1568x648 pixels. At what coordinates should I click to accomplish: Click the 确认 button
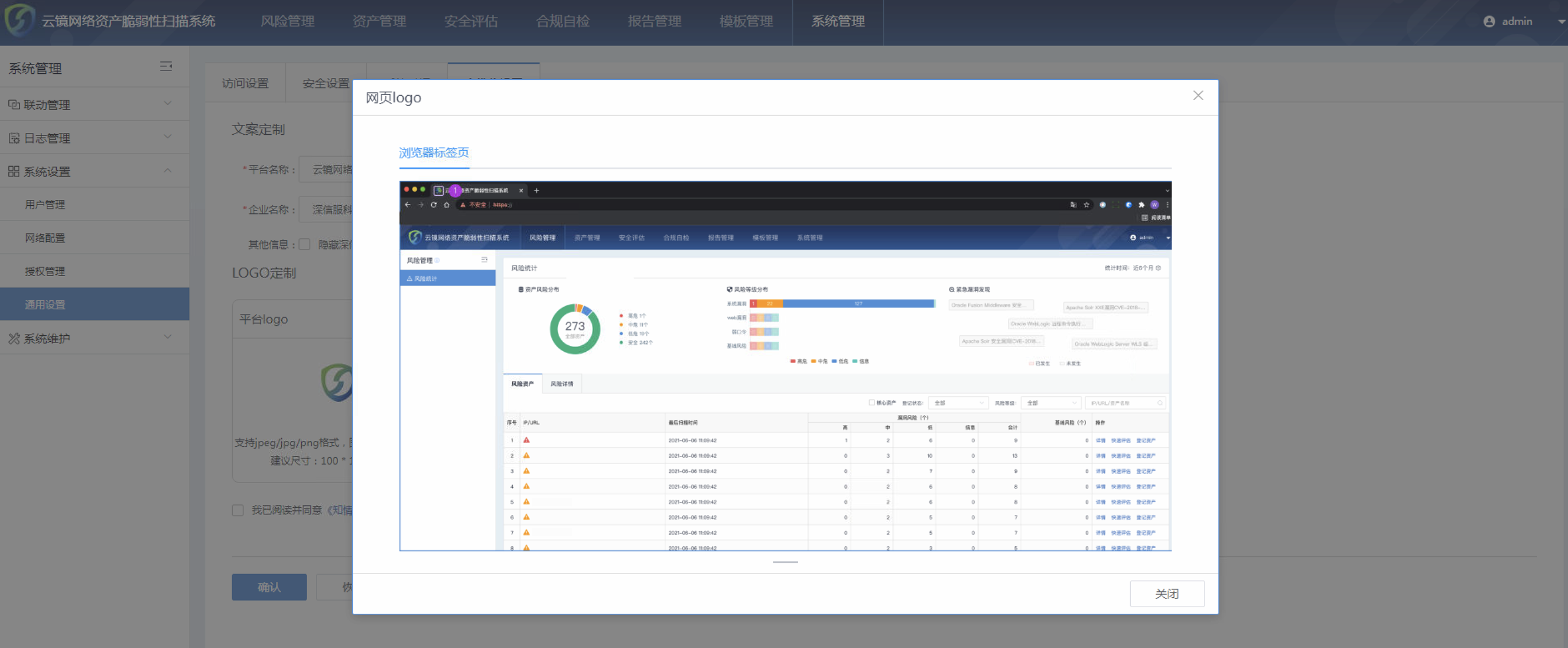pos(269,587)
